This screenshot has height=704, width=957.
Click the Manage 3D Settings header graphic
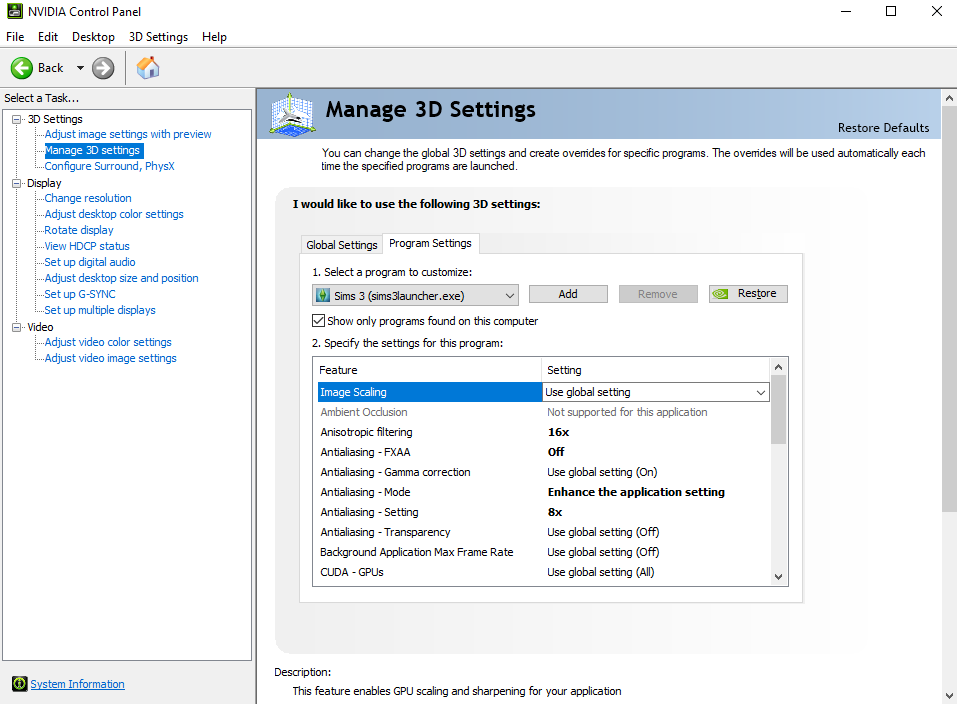[292, 114]
